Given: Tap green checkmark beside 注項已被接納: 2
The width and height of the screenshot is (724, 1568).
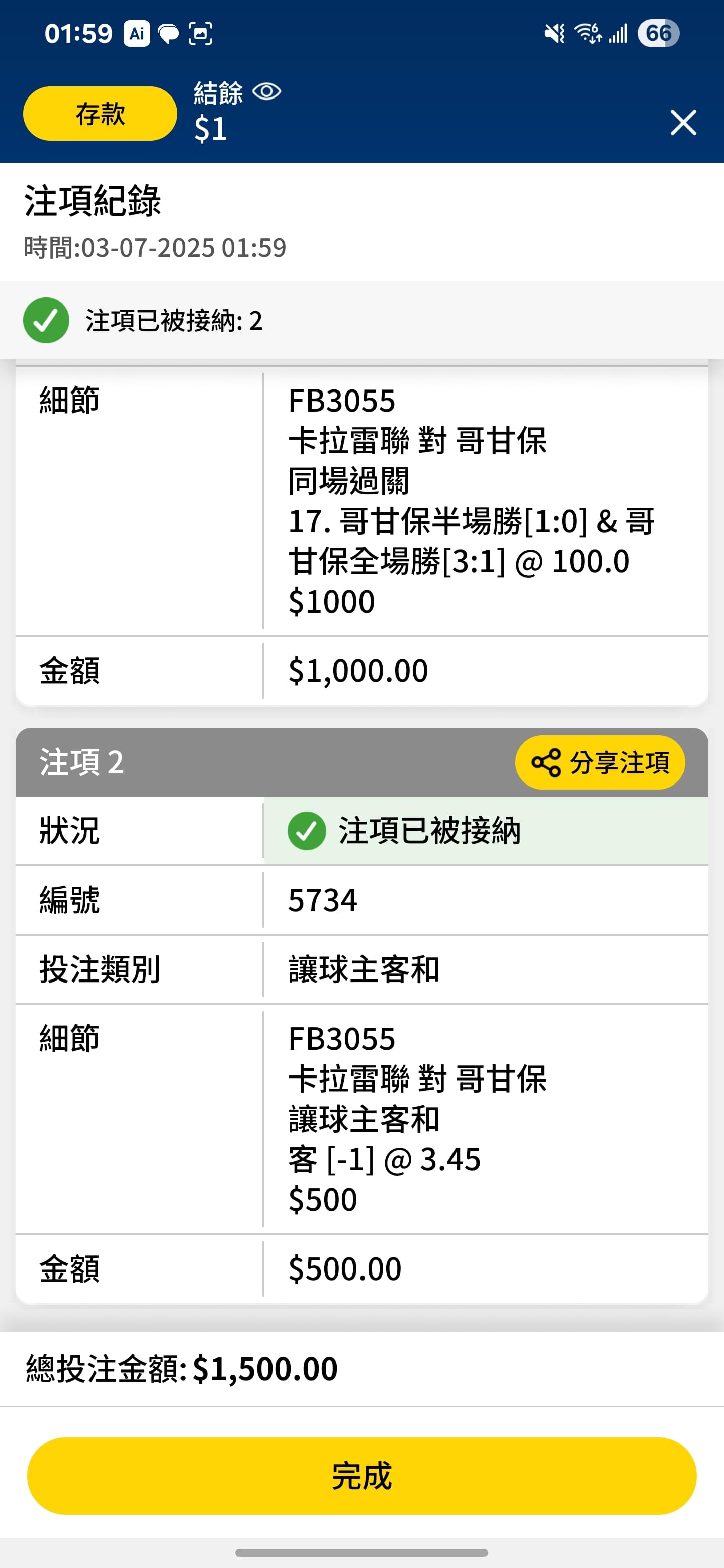Looking at the screenshot, I should point(46,320).
